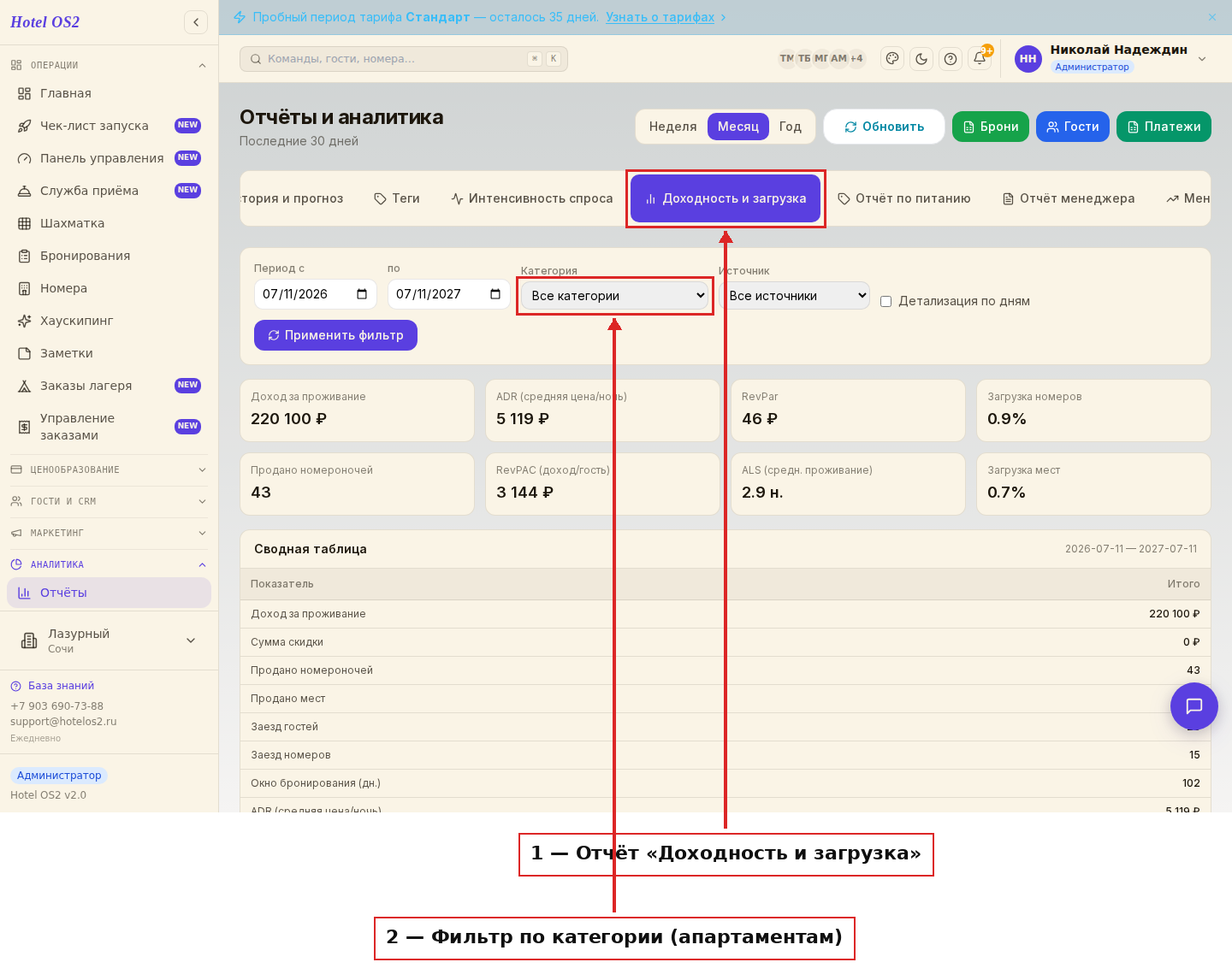Open the chat bubble floating button
This screenshot has height=980, width=1232.
pos(1194,706)
